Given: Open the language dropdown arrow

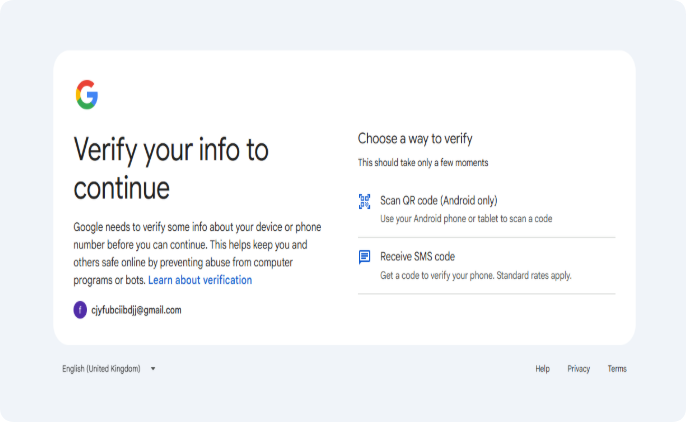Looking at the screenshot, I should pyautogui.click(x=153, y=369).
